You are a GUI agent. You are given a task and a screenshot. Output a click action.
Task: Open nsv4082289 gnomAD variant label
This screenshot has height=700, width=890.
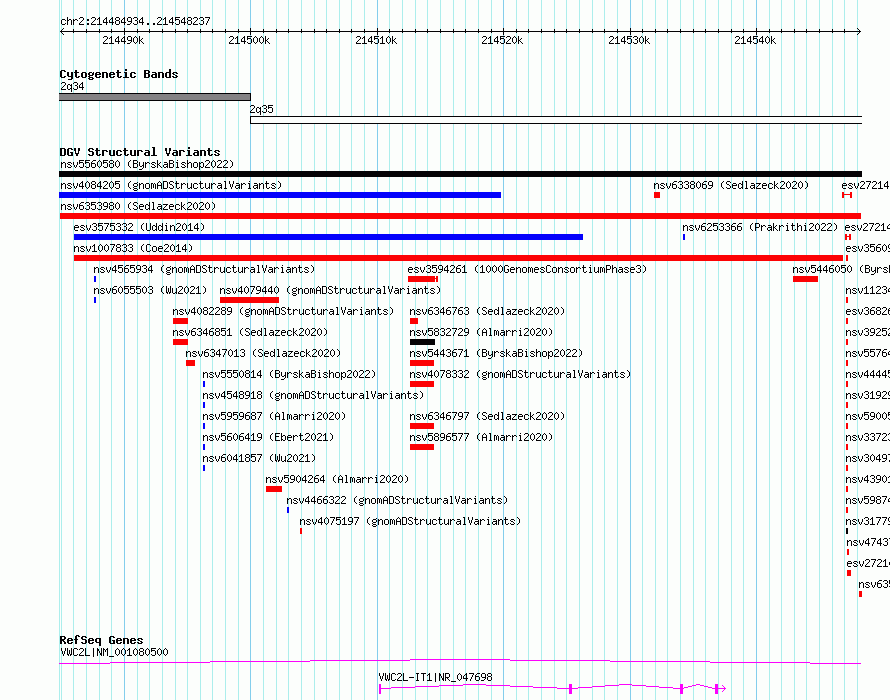pyautogui.click(x=283, y=311)
